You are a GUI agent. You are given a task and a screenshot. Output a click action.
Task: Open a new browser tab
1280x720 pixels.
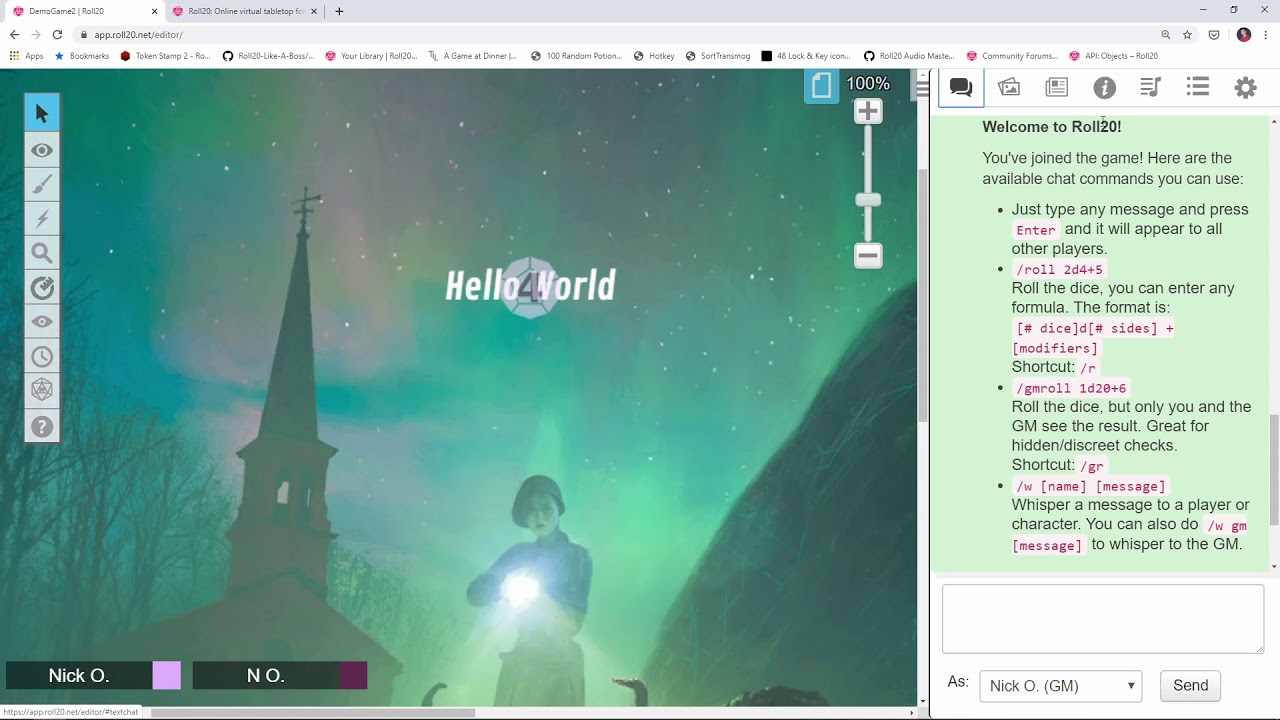coord(339,11)
